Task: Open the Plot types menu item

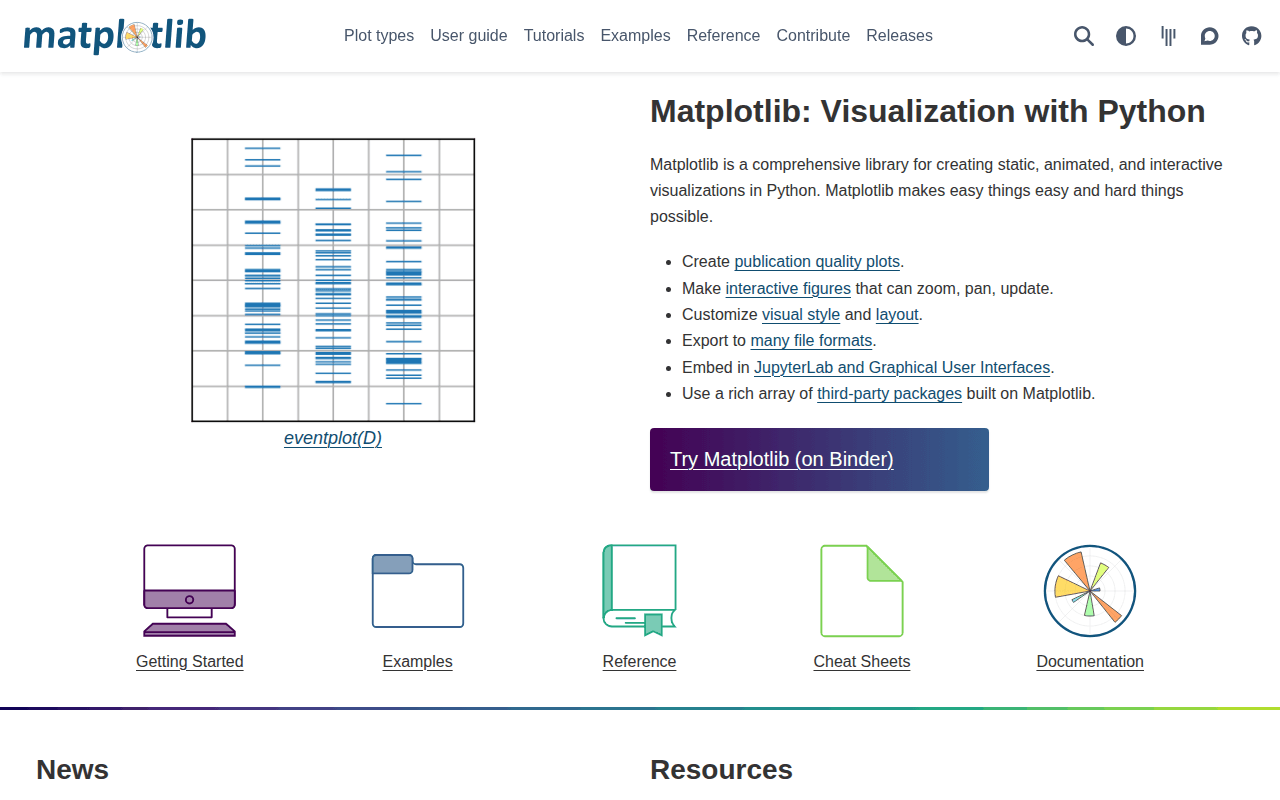Action: coord(379,35)
